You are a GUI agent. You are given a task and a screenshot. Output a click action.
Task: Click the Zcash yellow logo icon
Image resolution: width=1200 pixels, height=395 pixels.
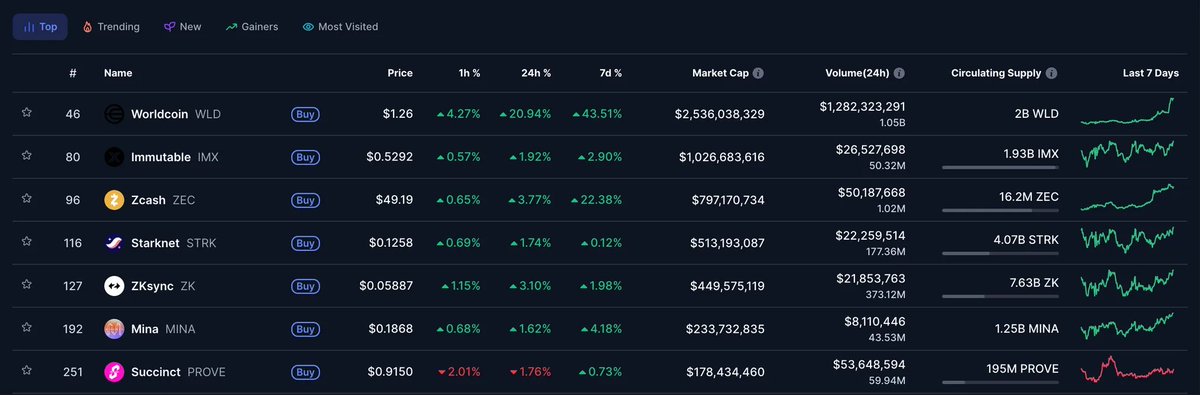pyautogui.click(x=114, y=200)
